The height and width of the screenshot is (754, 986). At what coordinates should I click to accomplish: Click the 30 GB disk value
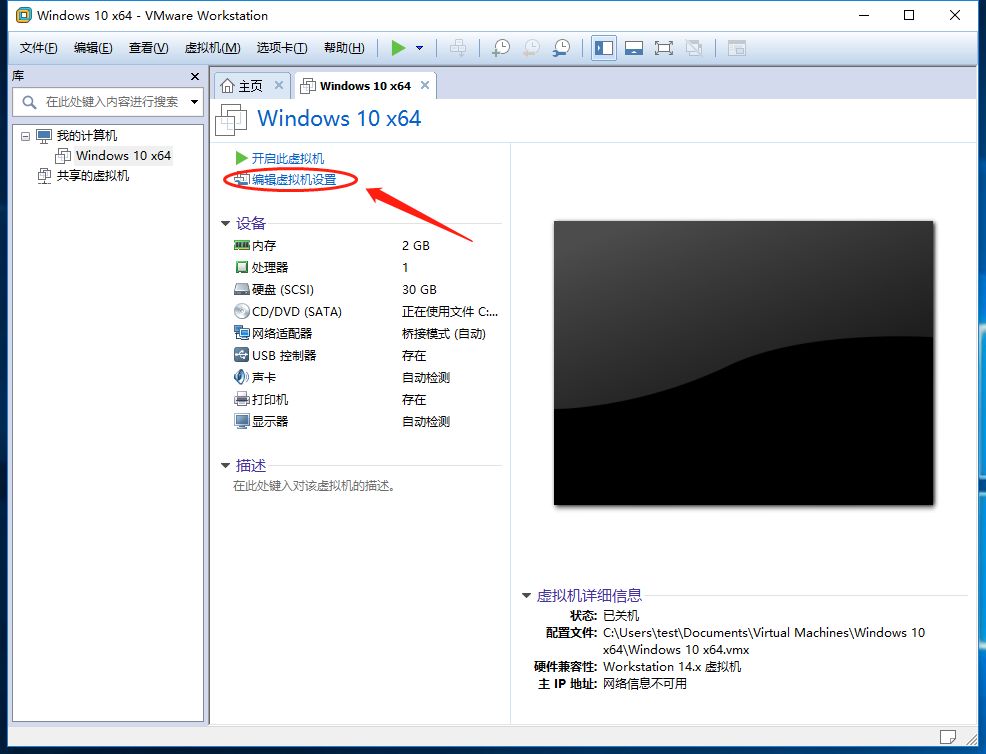coord(419,290)
